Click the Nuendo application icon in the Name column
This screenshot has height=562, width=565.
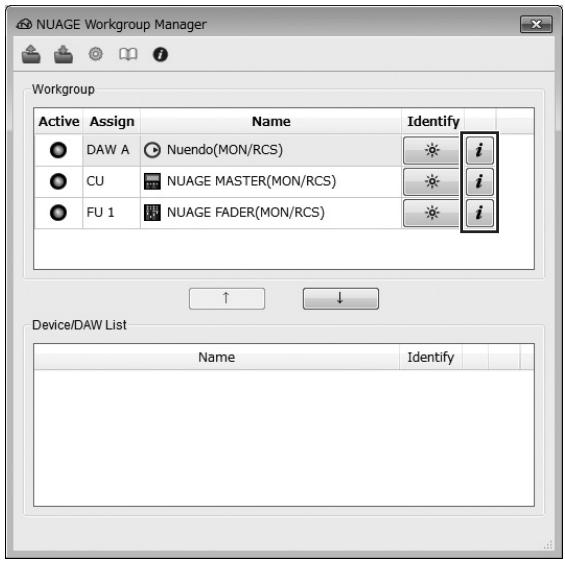click(152, 150)
